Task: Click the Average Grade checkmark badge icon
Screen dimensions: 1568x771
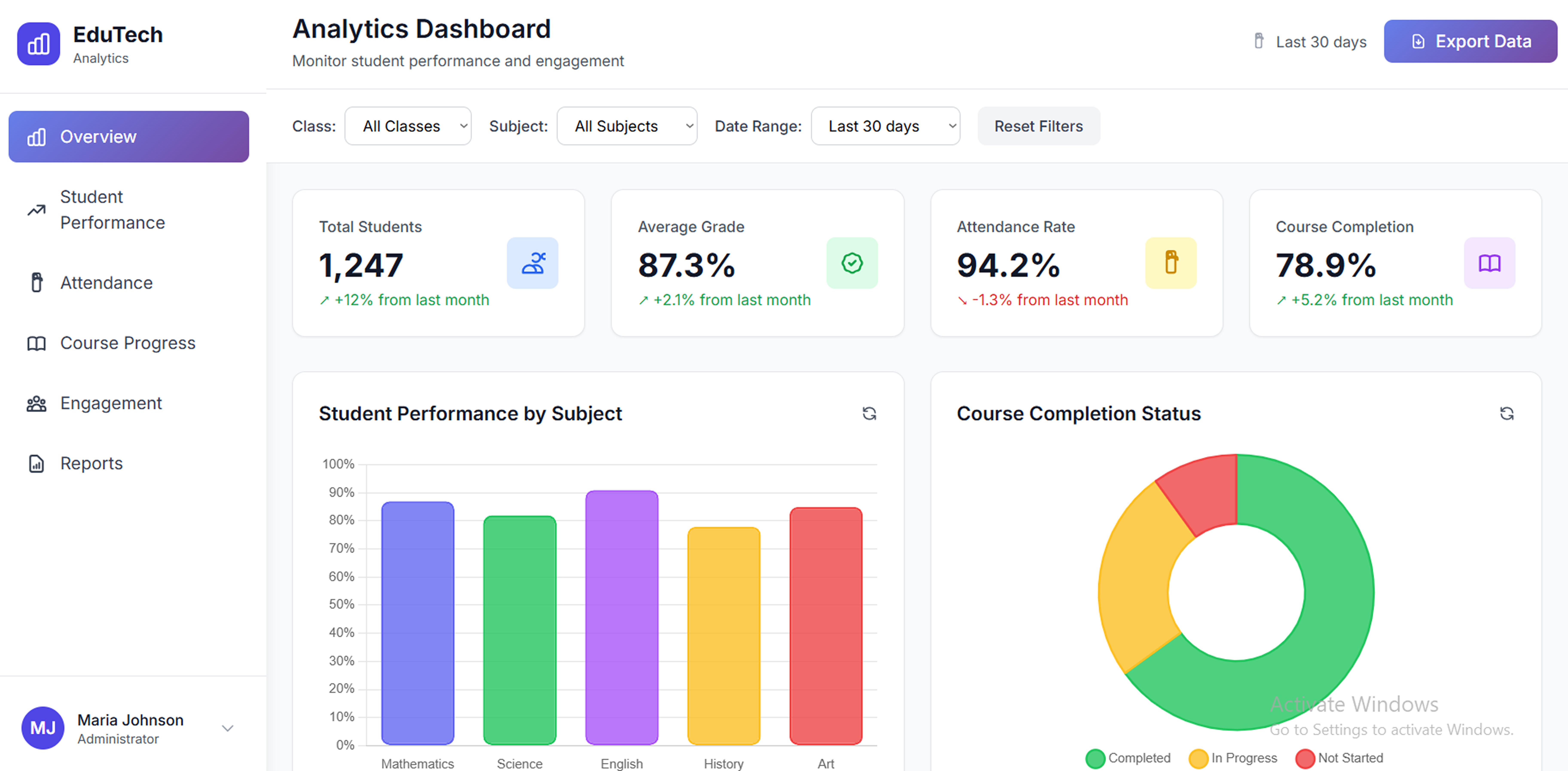Action: [852, 263]
